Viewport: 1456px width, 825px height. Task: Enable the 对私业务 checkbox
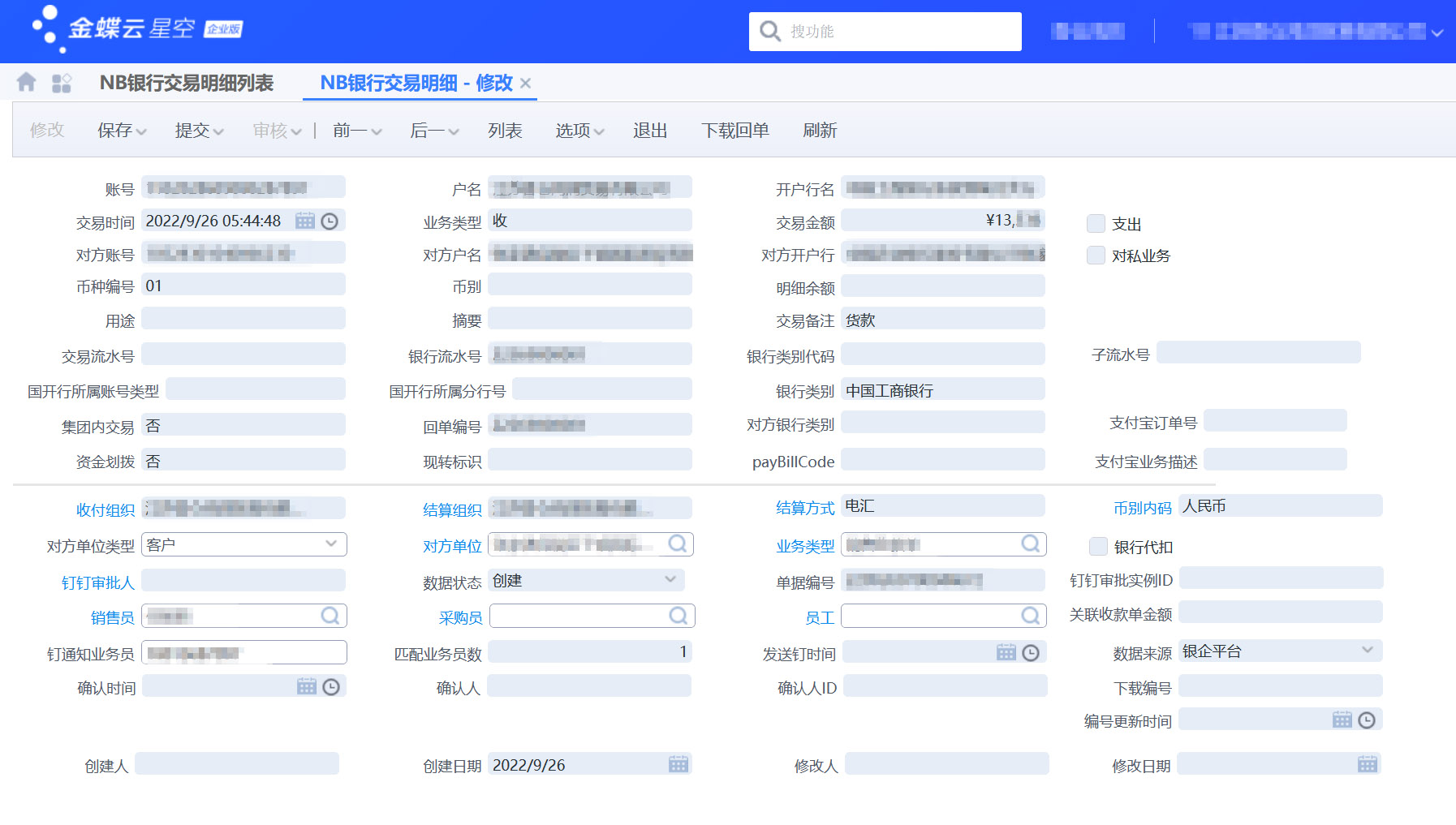point(1096,256)
